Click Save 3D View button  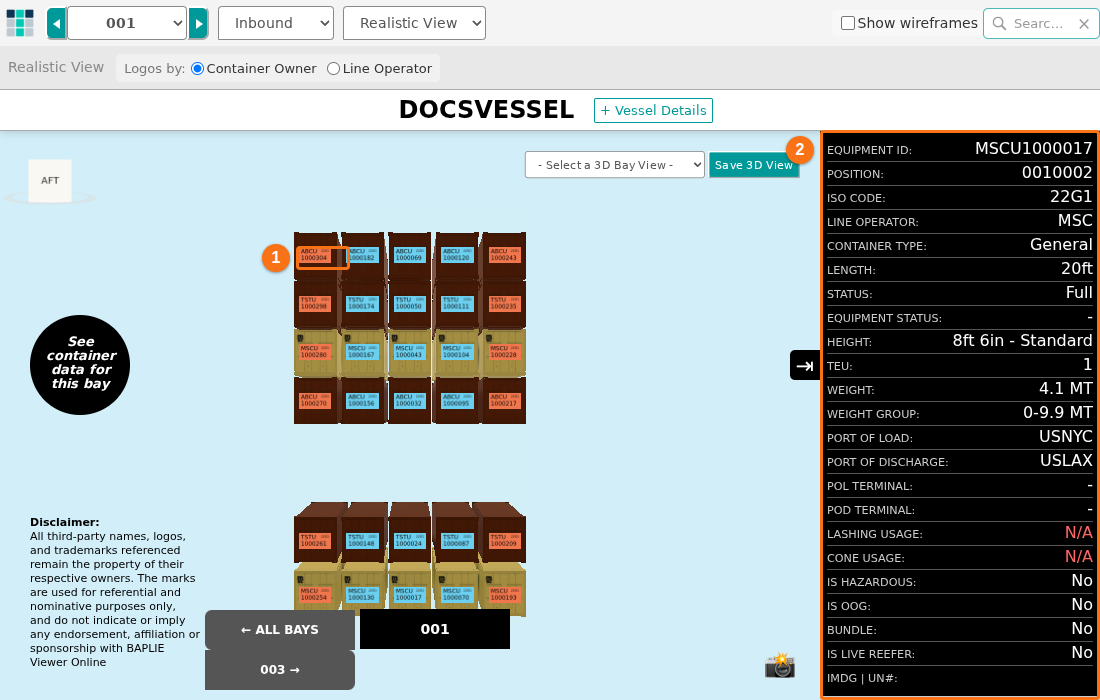pyautogui.click(x=753, y=165)
